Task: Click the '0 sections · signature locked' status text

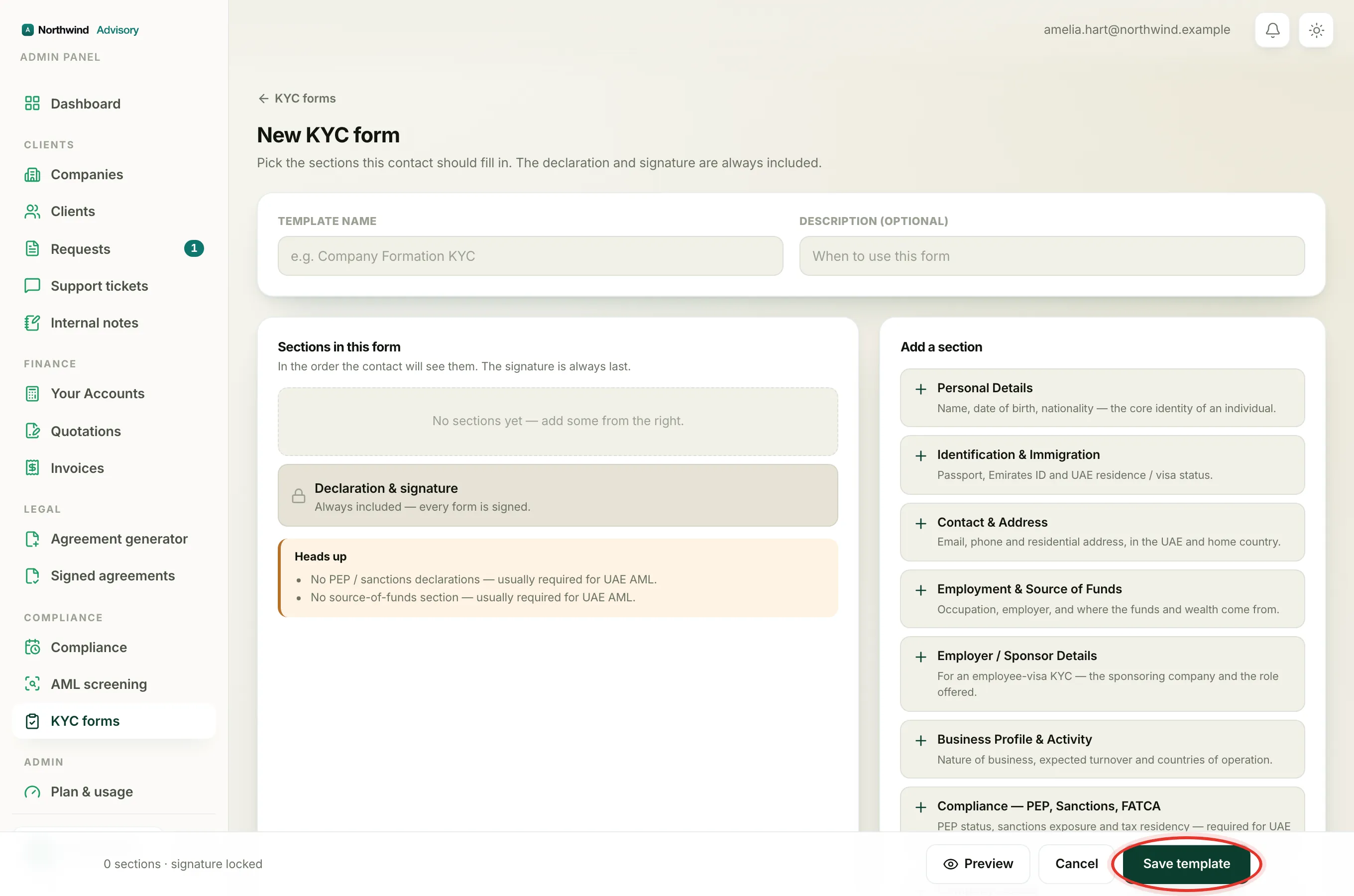Action: tap(183, 864)
